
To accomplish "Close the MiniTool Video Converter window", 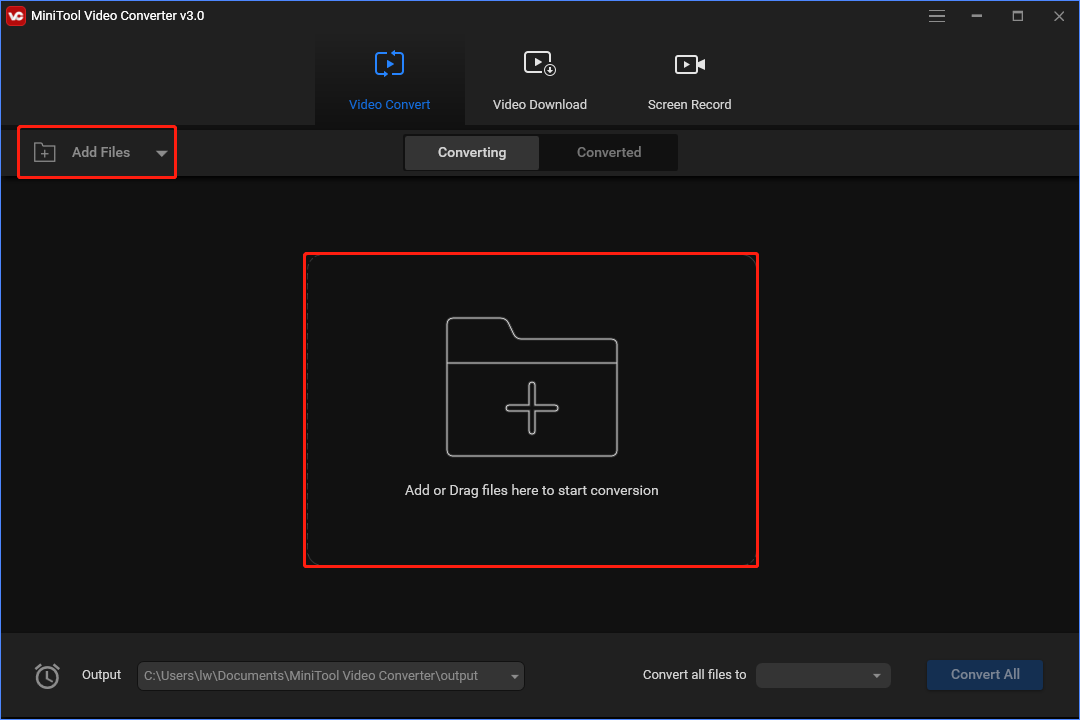I will tap(1059, 16).
